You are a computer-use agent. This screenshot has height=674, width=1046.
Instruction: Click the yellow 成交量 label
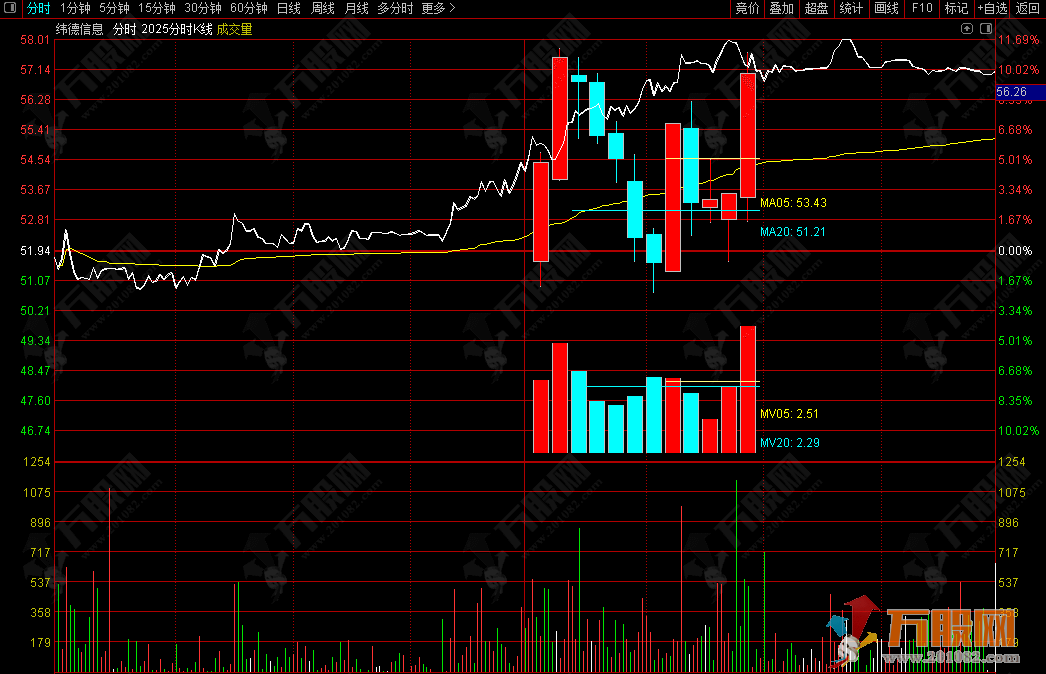click(x=234, y=29)
